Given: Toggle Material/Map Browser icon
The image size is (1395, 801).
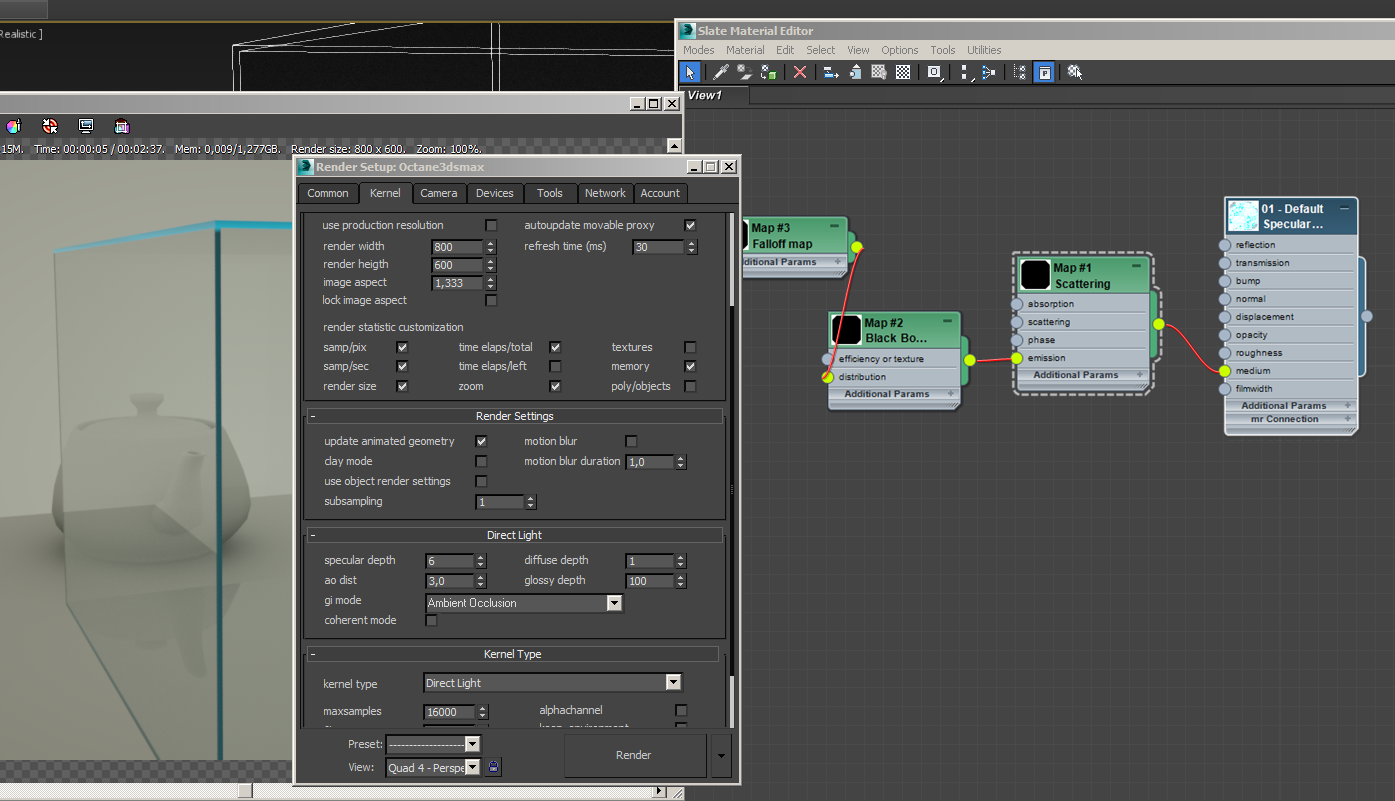Looking at the screenshot, I should pyautogui.click(x=1020, y=72).
